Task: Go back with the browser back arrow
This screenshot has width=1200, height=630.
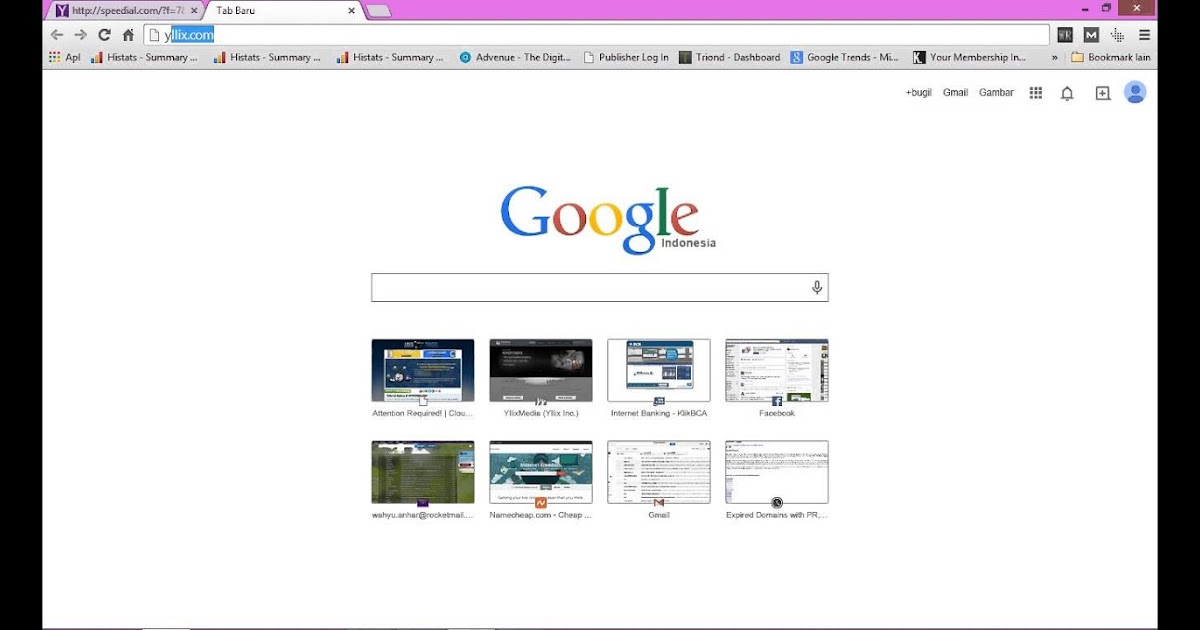Action: point(57,35)
